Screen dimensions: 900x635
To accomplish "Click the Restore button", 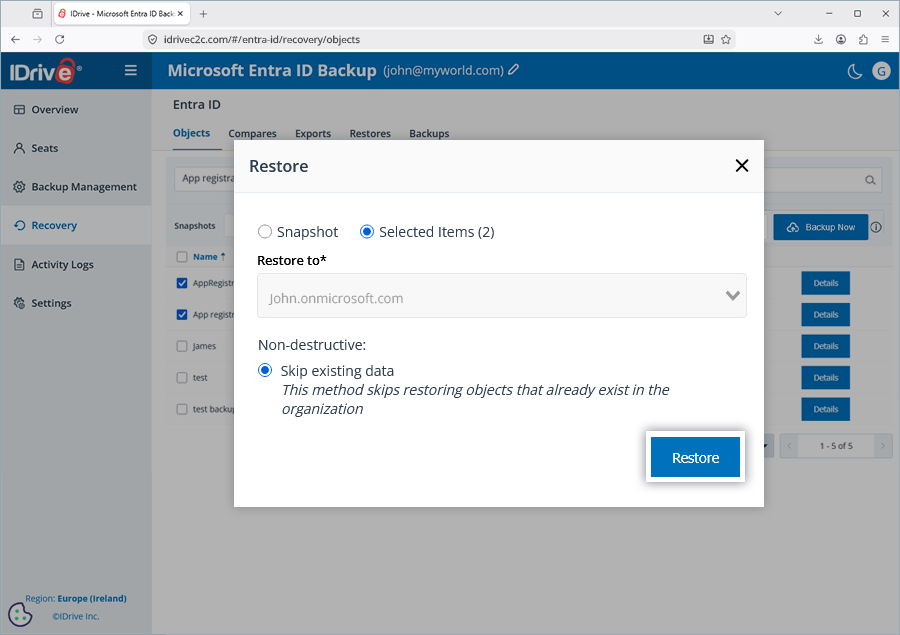I will pos(695,457).
